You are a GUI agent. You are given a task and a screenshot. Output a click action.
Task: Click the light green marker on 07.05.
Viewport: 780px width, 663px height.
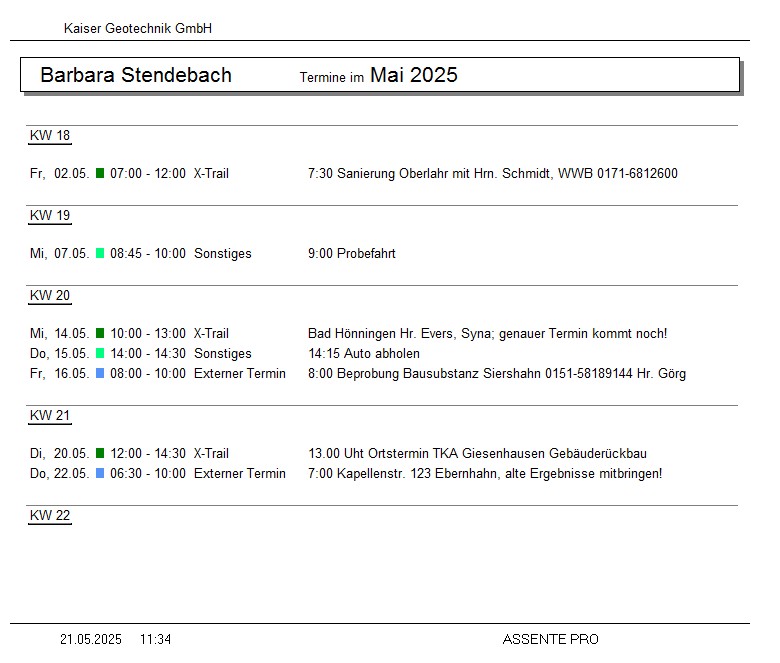100,254
